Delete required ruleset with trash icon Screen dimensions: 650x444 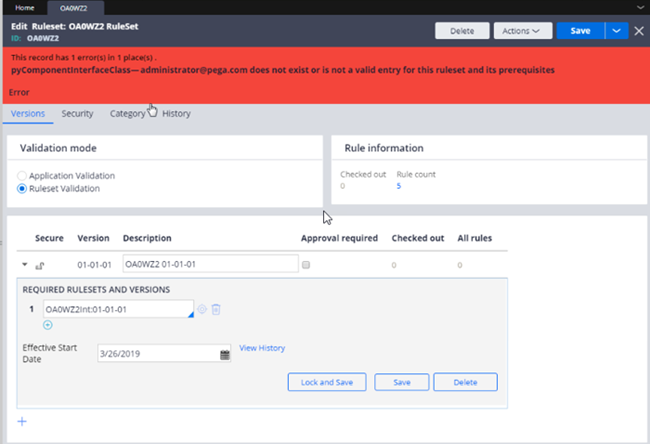tap(216, 310)
